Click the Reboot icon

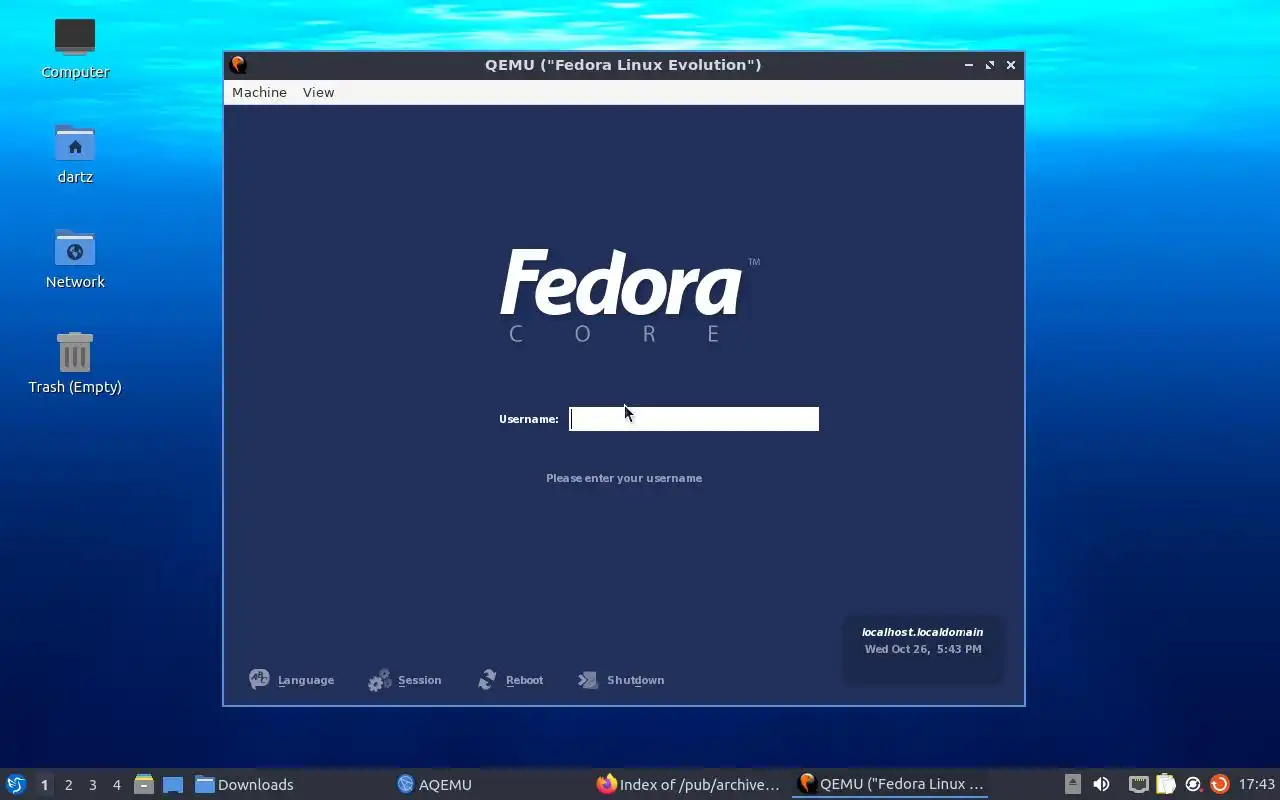487,680
